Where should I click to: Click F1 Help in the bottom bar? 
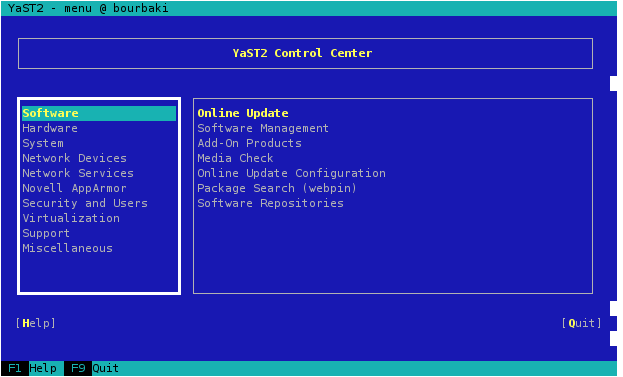32,368
